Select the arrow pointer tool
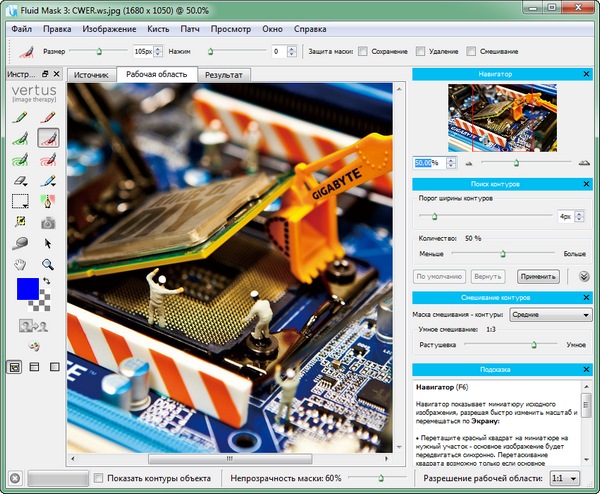Viewport: 600px width, 494px height. pos(47,243)
